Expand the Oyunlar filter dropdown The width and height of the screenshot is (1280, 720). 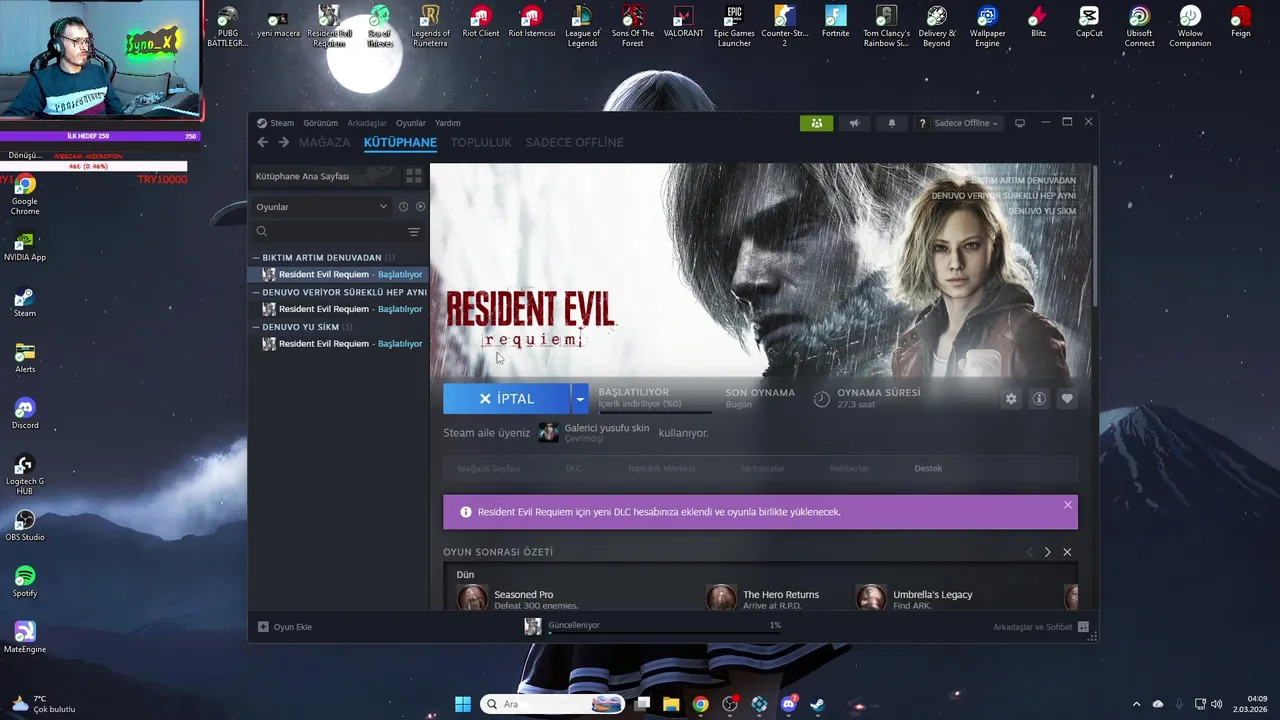point(322,207)
